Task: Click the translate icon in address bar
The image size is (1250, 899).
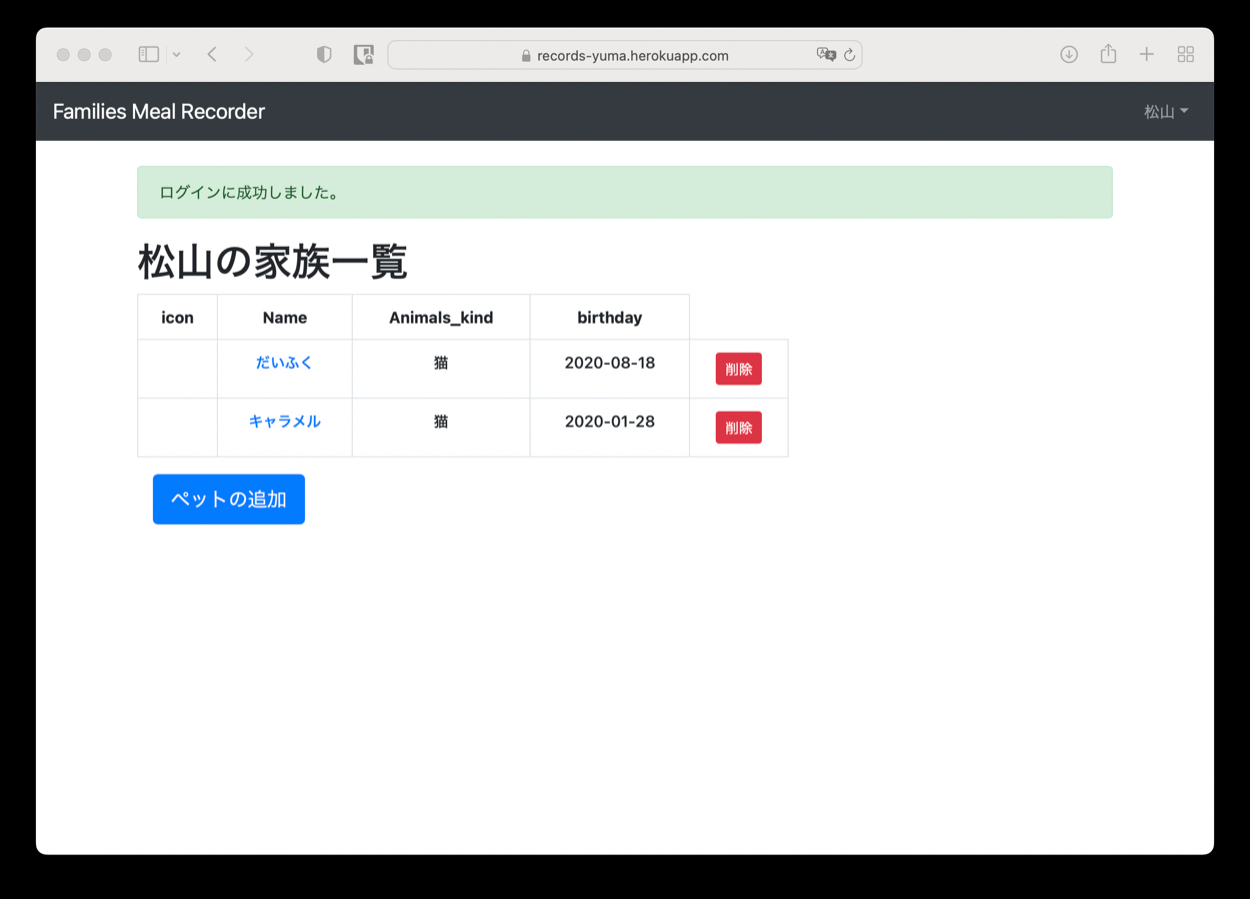Action: coord(825,55)
